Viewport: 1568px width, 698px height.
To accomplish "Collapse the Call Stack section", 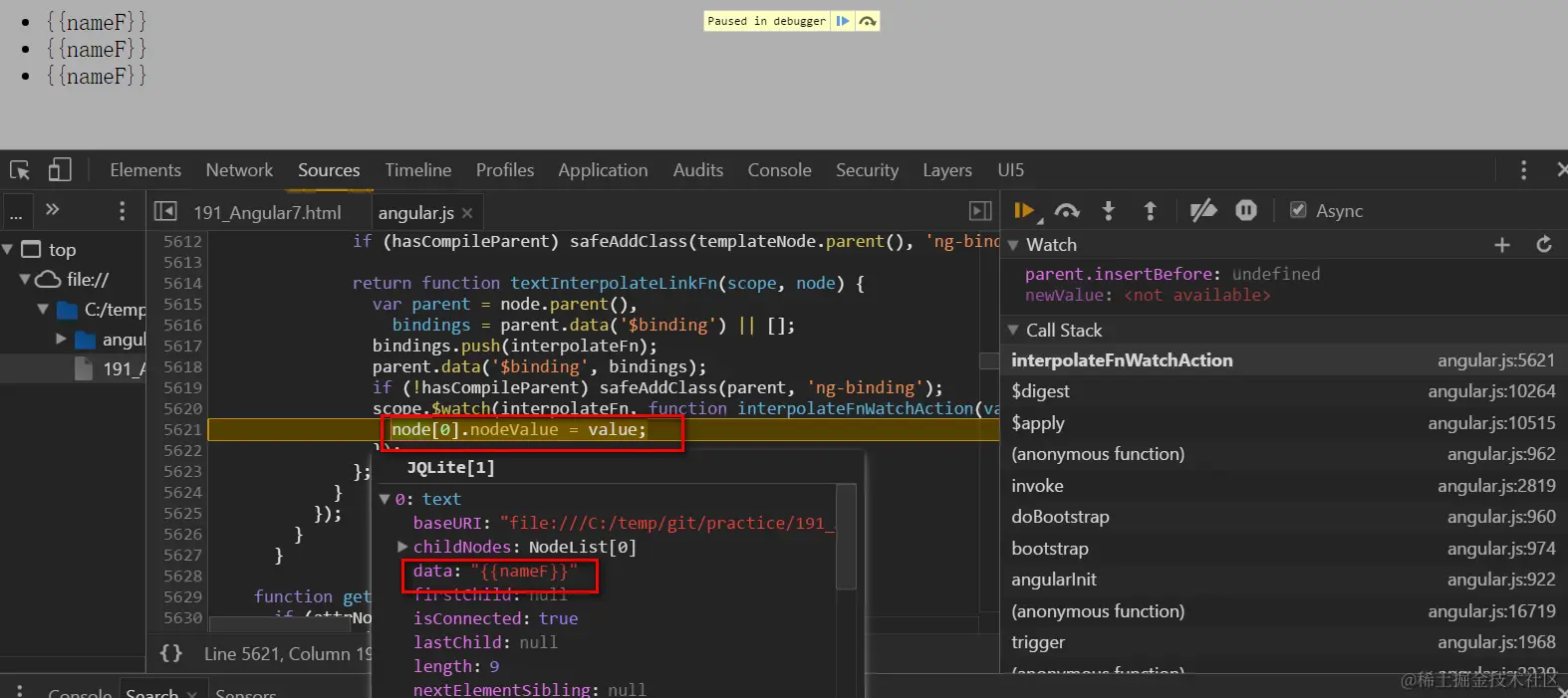I will [1013, 331].
